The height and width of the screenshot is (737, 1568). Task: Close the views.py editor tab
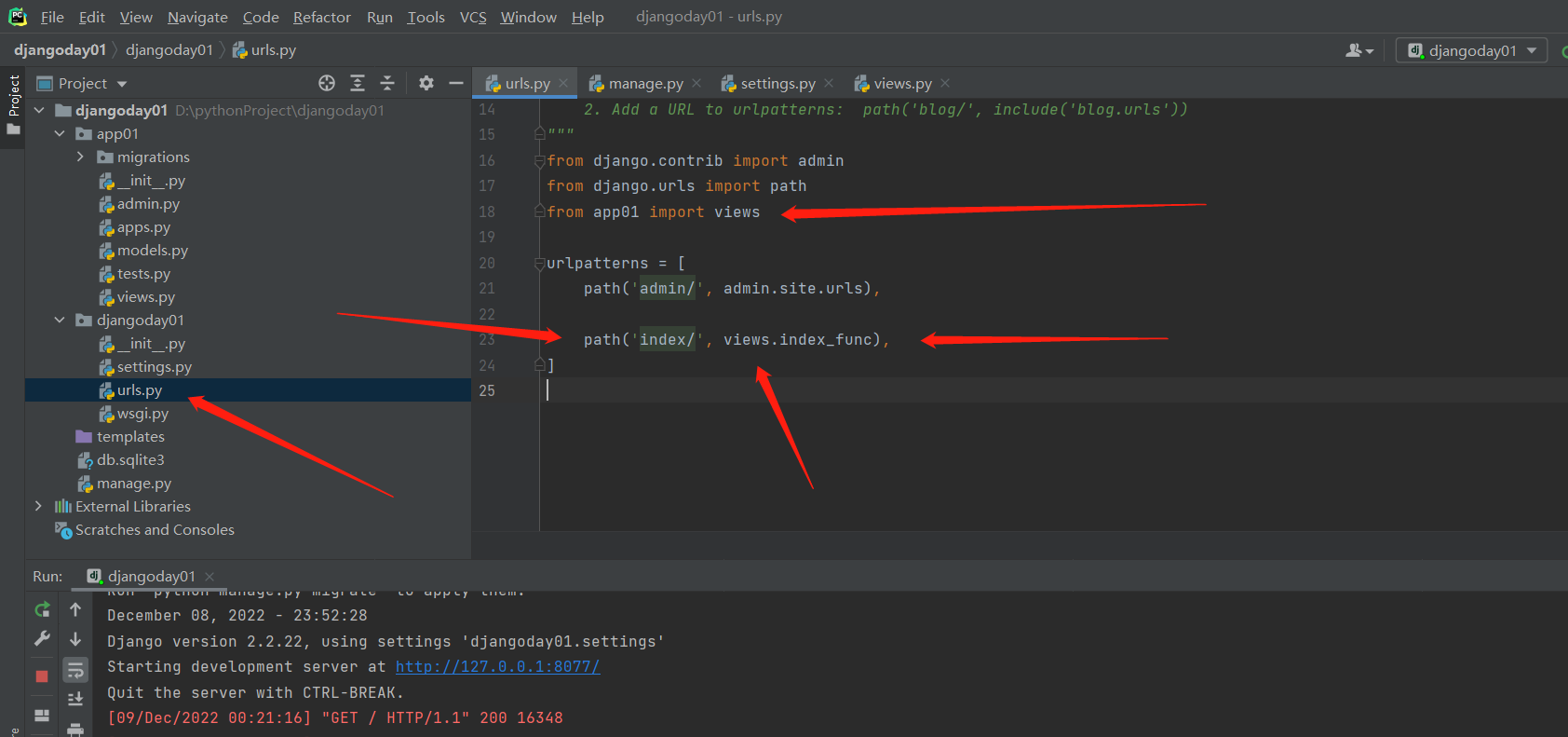[x=945, y=83]
